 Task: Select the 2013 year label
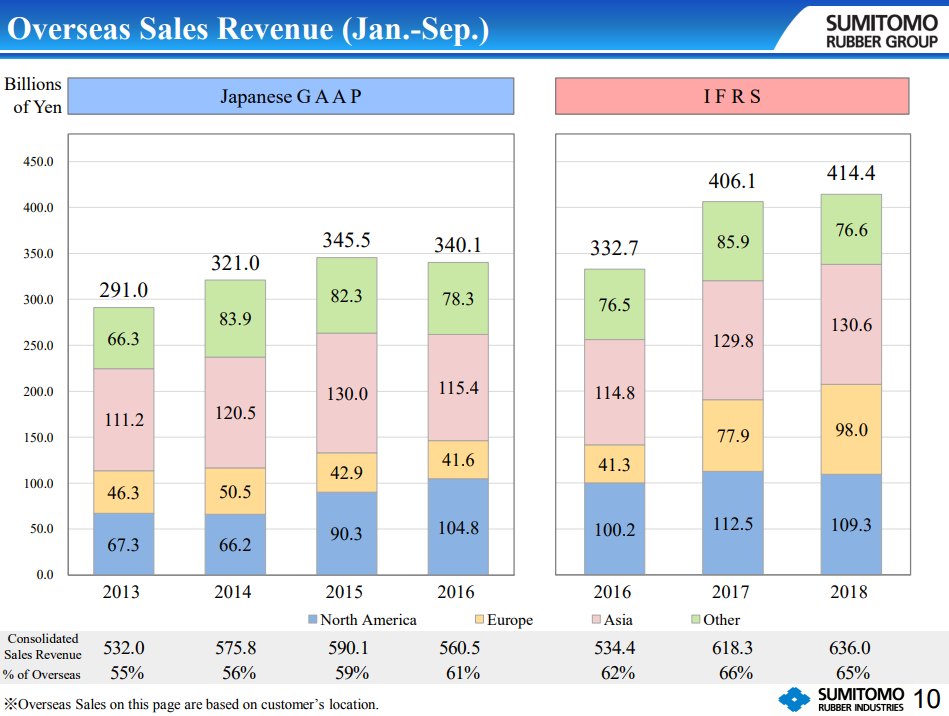(x=121, y=591)
